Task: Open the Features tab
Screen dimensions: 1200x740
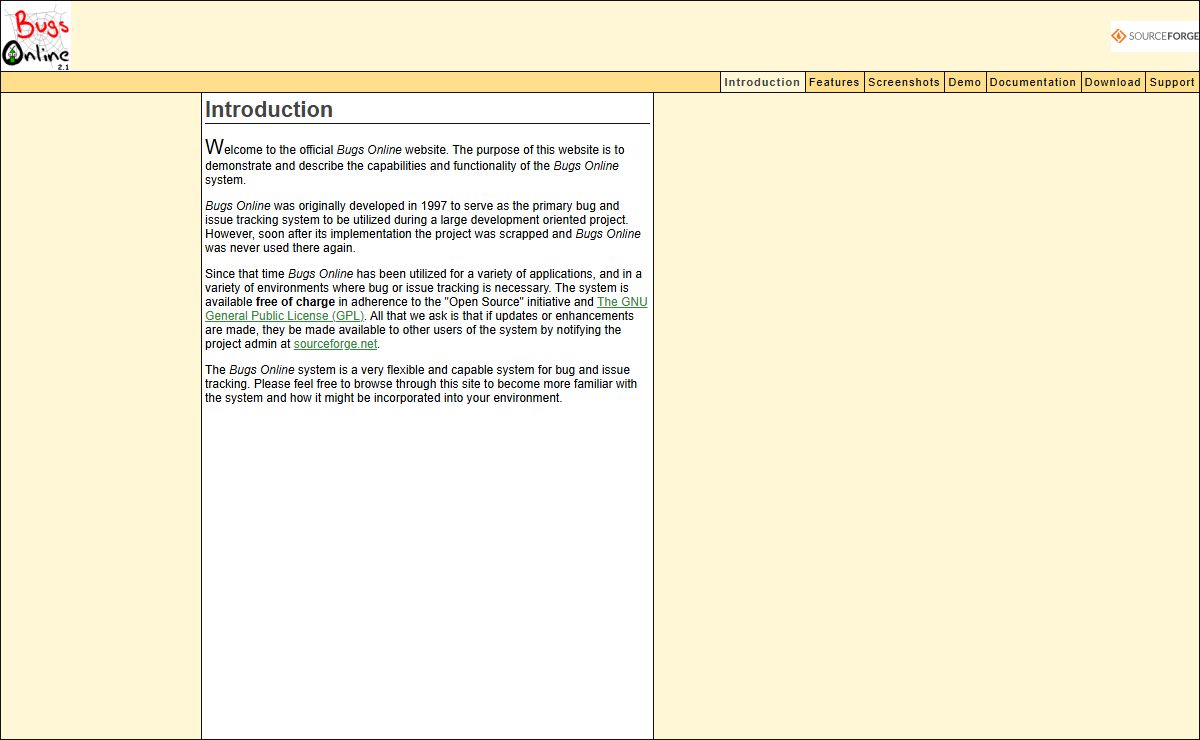Action: click(834, 82)
